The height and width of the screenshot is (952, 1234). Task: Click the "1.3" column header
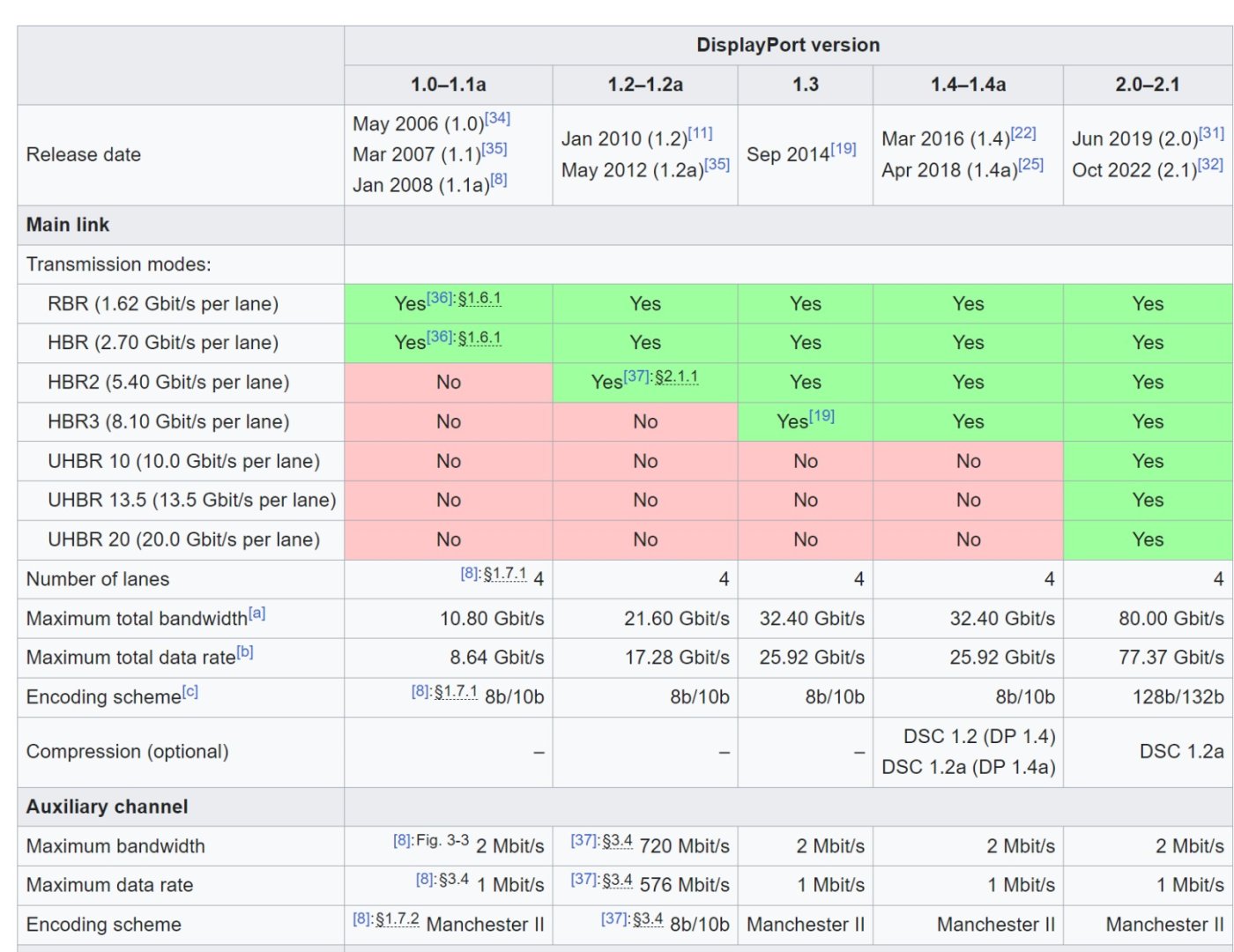coord(806,85)
